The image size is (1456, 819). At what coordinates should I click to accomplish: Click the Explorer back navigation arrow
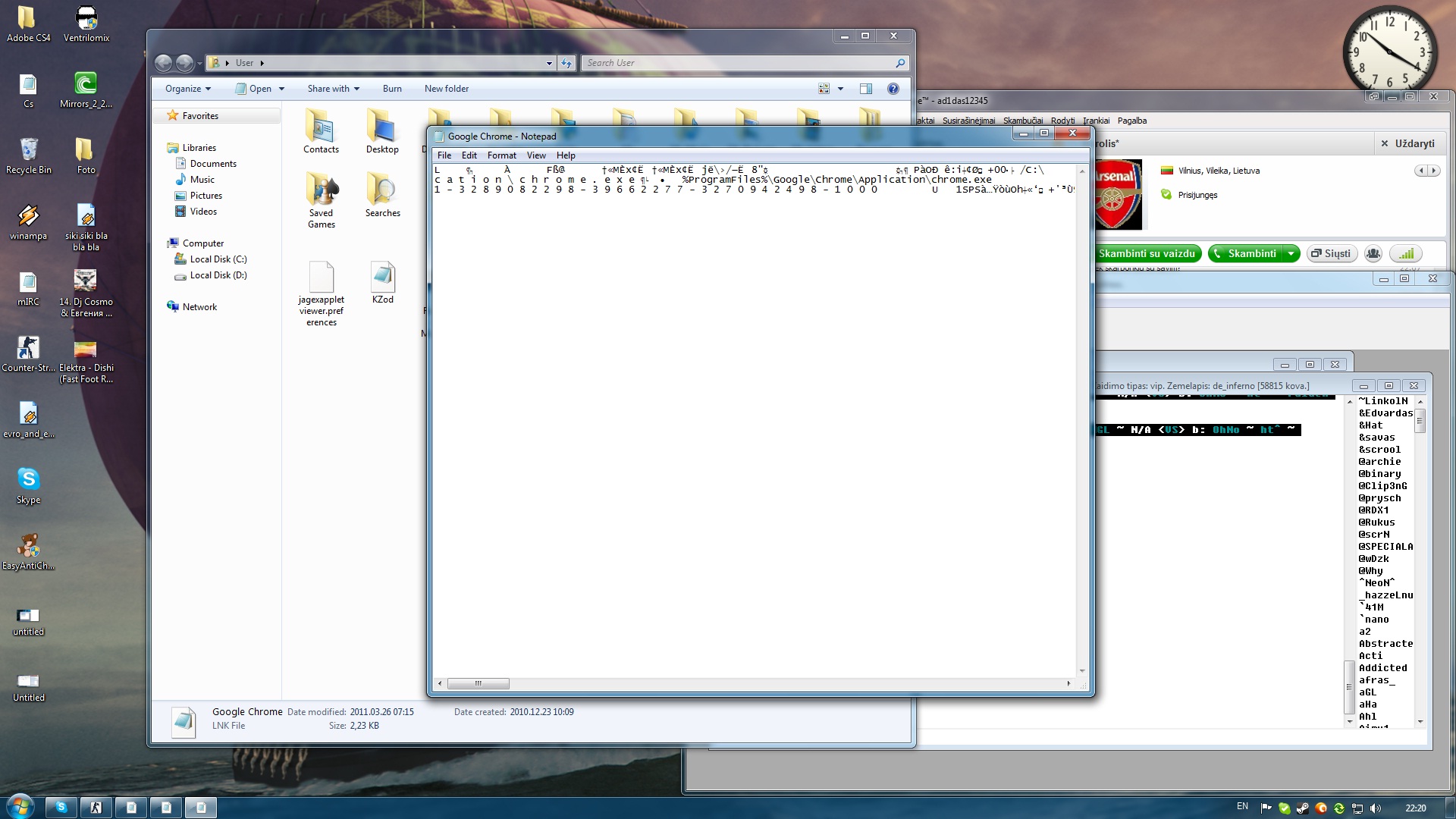click(163, 63)
